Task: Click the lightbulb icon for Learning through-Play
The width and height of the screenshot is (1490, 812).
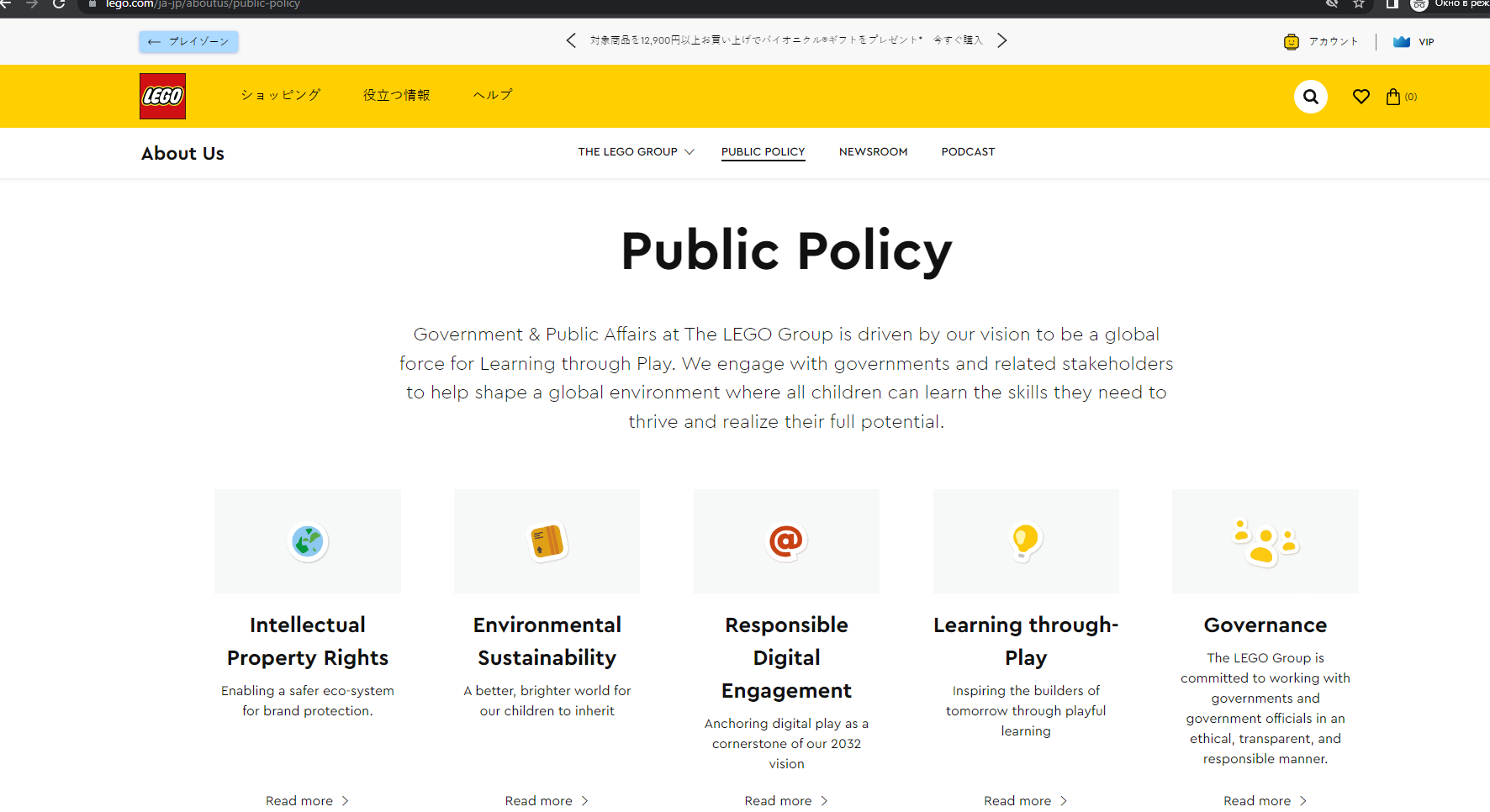Action: click(1026, 541)
